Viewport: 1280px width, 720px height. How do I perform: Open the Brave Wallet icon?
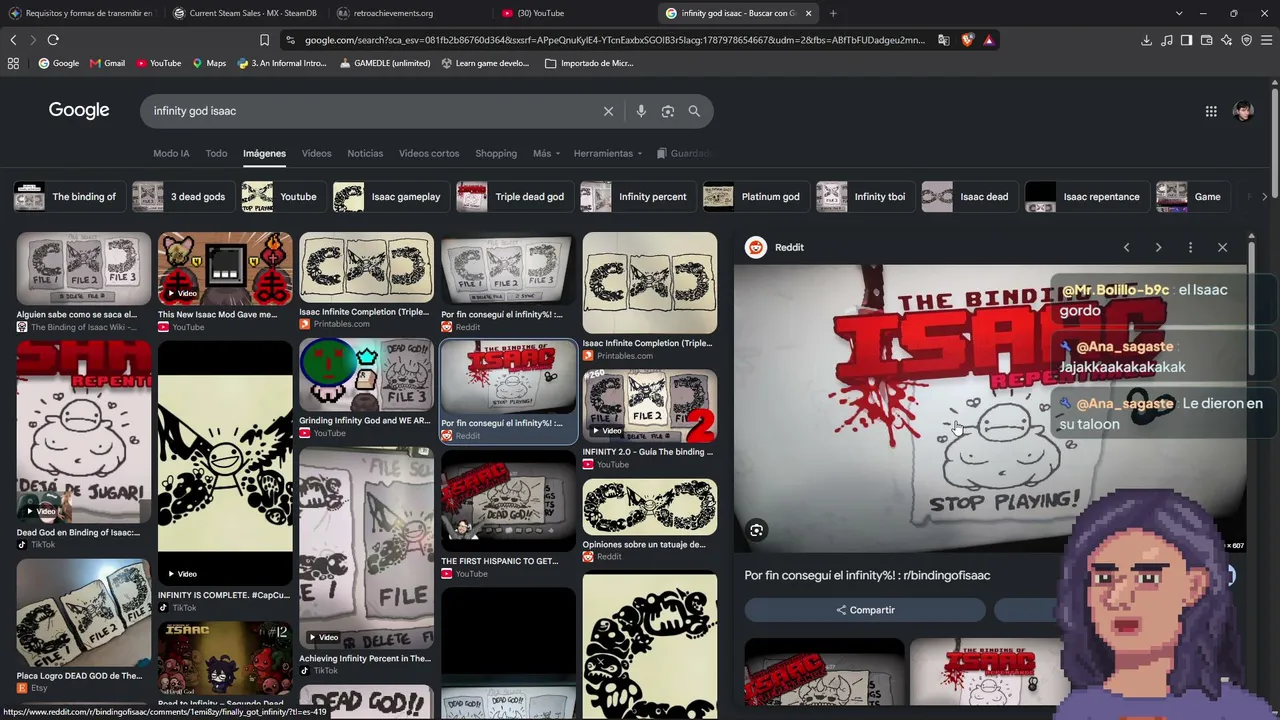tap(1206, 40)
